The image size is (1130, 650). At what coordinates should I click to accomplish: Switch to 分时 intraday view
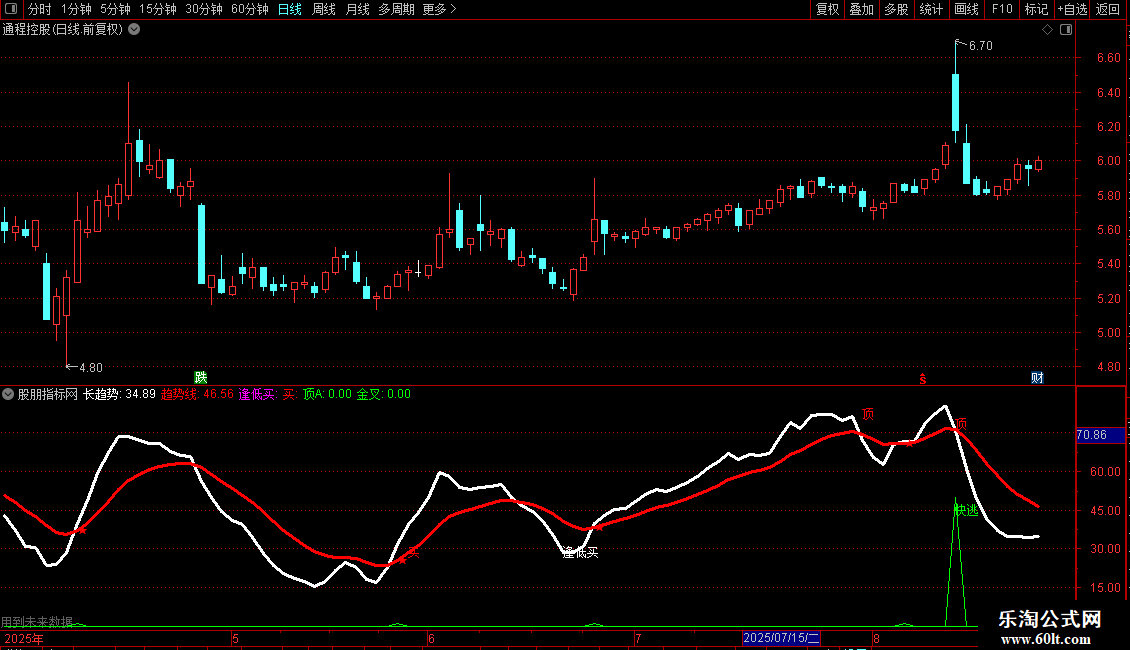40,9
